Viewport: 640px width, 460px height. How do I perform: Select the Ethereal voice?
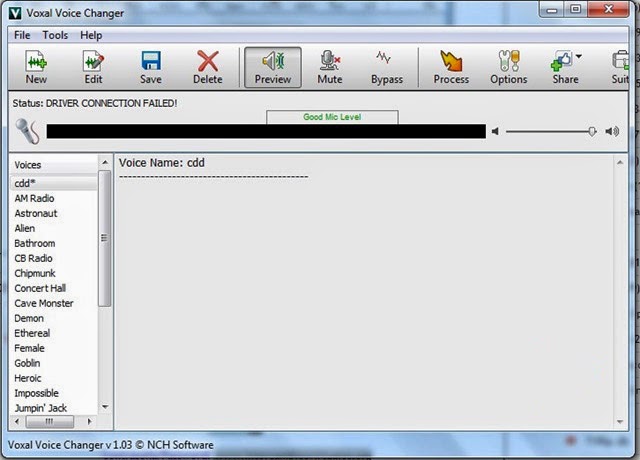[x=54, y=333]
